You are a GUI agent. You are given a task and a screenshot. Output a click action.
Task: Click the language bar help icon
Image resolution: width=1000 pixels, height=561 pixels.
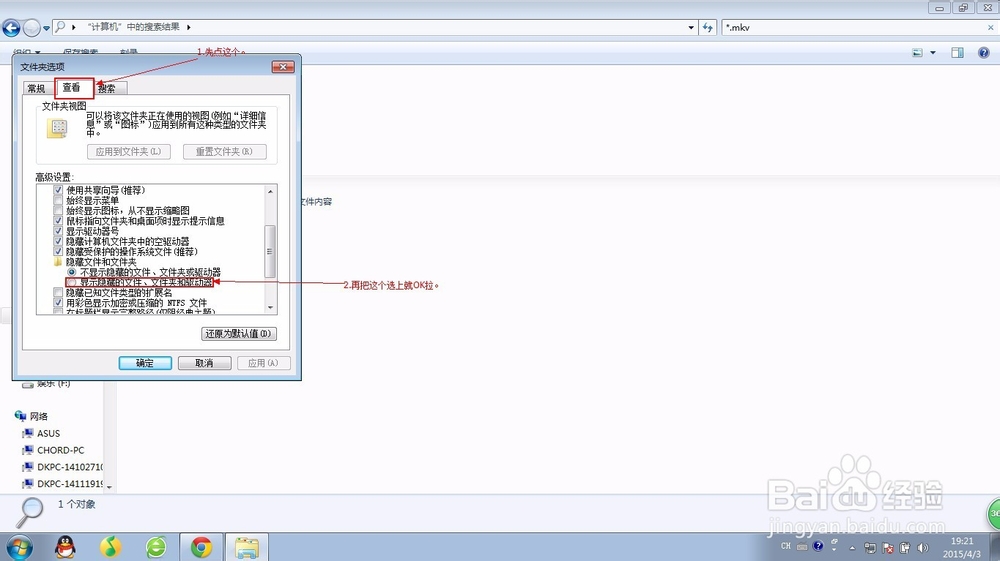tap(818, 546)
